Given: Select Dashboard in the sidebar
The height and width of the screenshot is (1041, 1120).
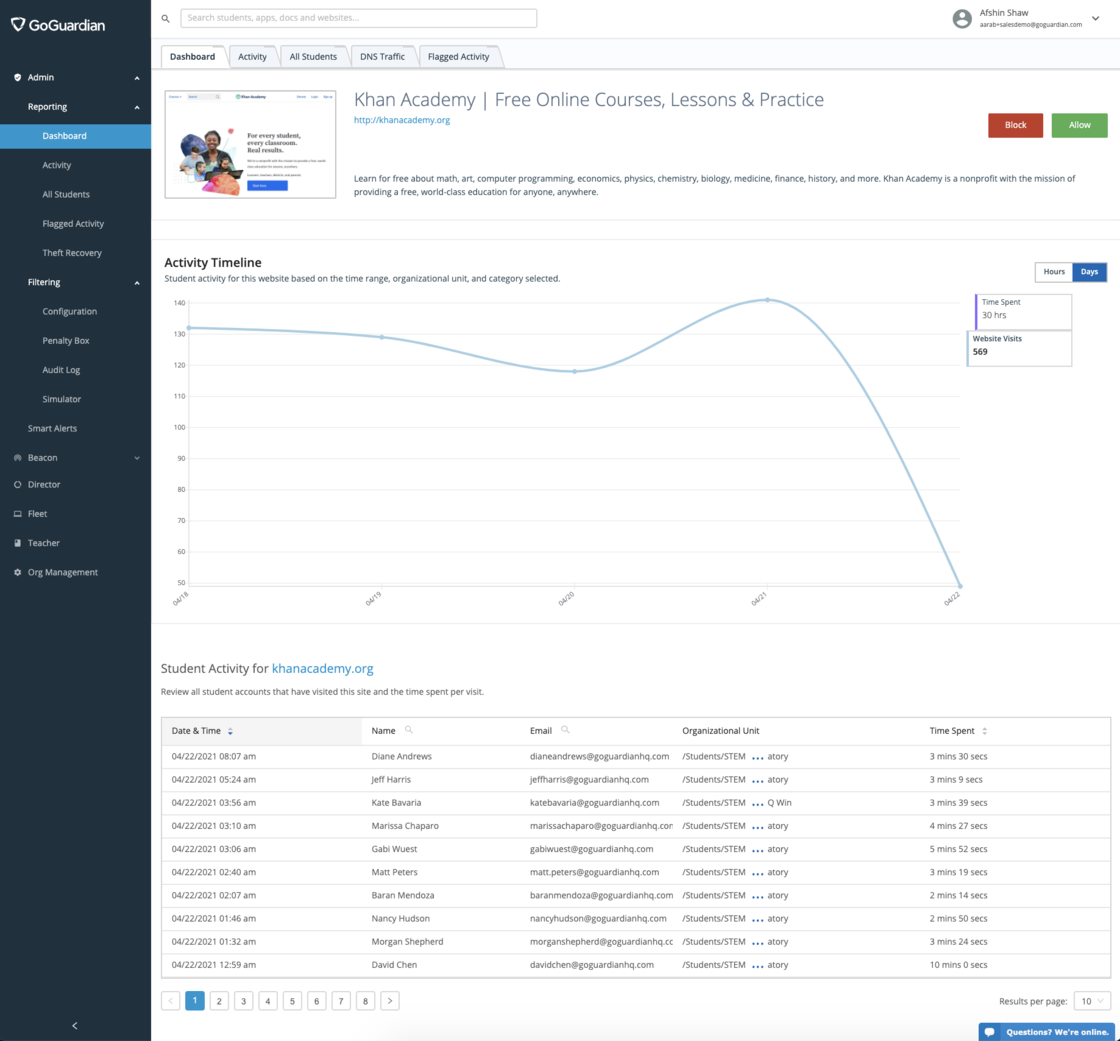Looking at the screenshot, I should click(76, 136).
